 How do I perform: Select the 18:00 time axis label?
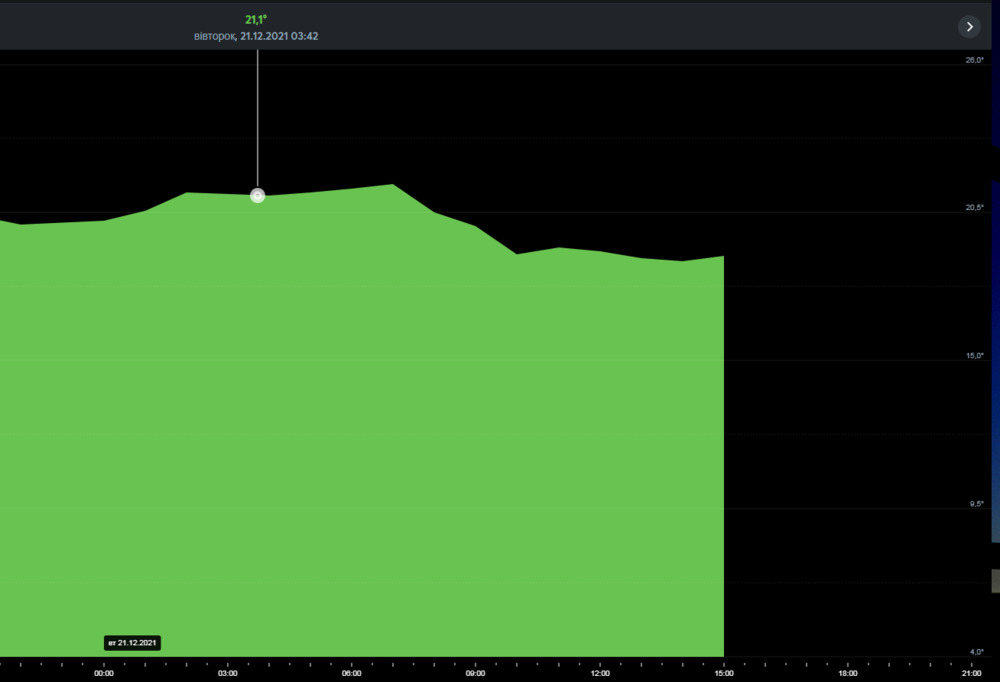[848, 673]
